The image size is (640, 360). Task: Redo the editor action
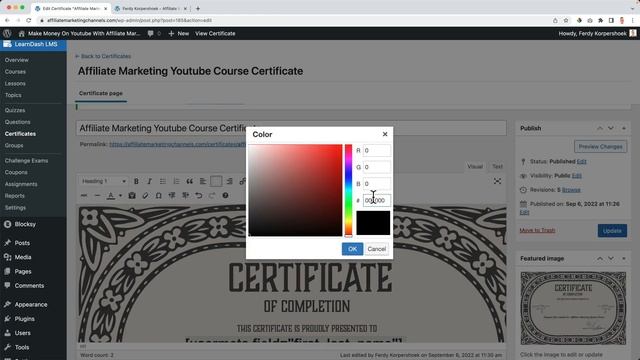tap(212, 196)
